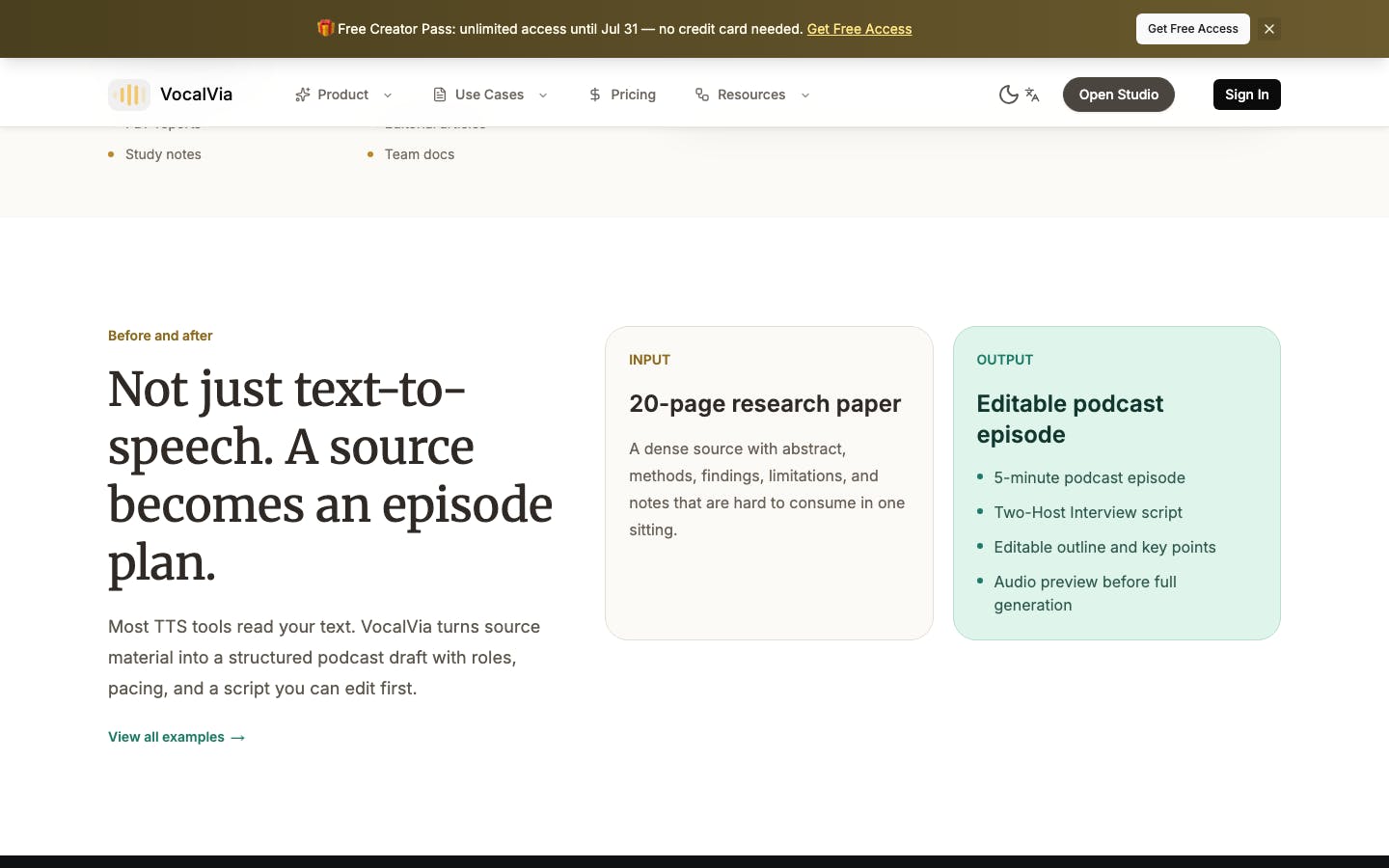Follow the underlined Get Free Access link
Screen dimensions: 1389x868
859,29
